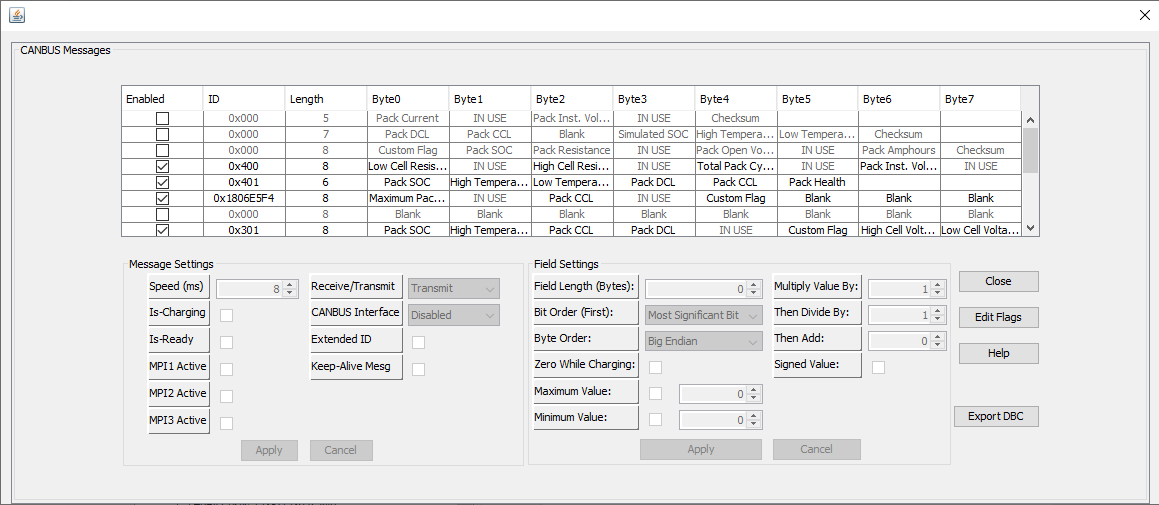The width and height of the screenshot is (1159, 505).
Task: Check the Extended ID checkbox
Action: 418,342
